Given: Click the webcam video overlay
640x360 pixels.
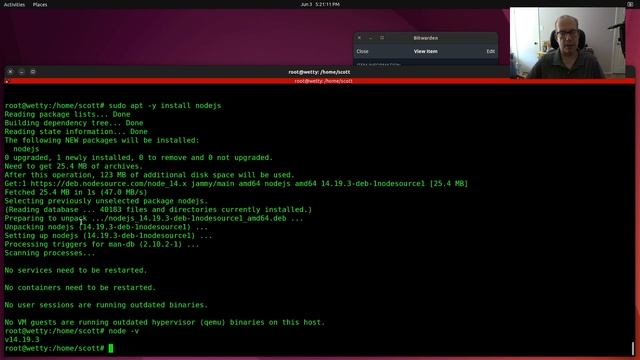Looking at the screenshot, I should [568, 43].
